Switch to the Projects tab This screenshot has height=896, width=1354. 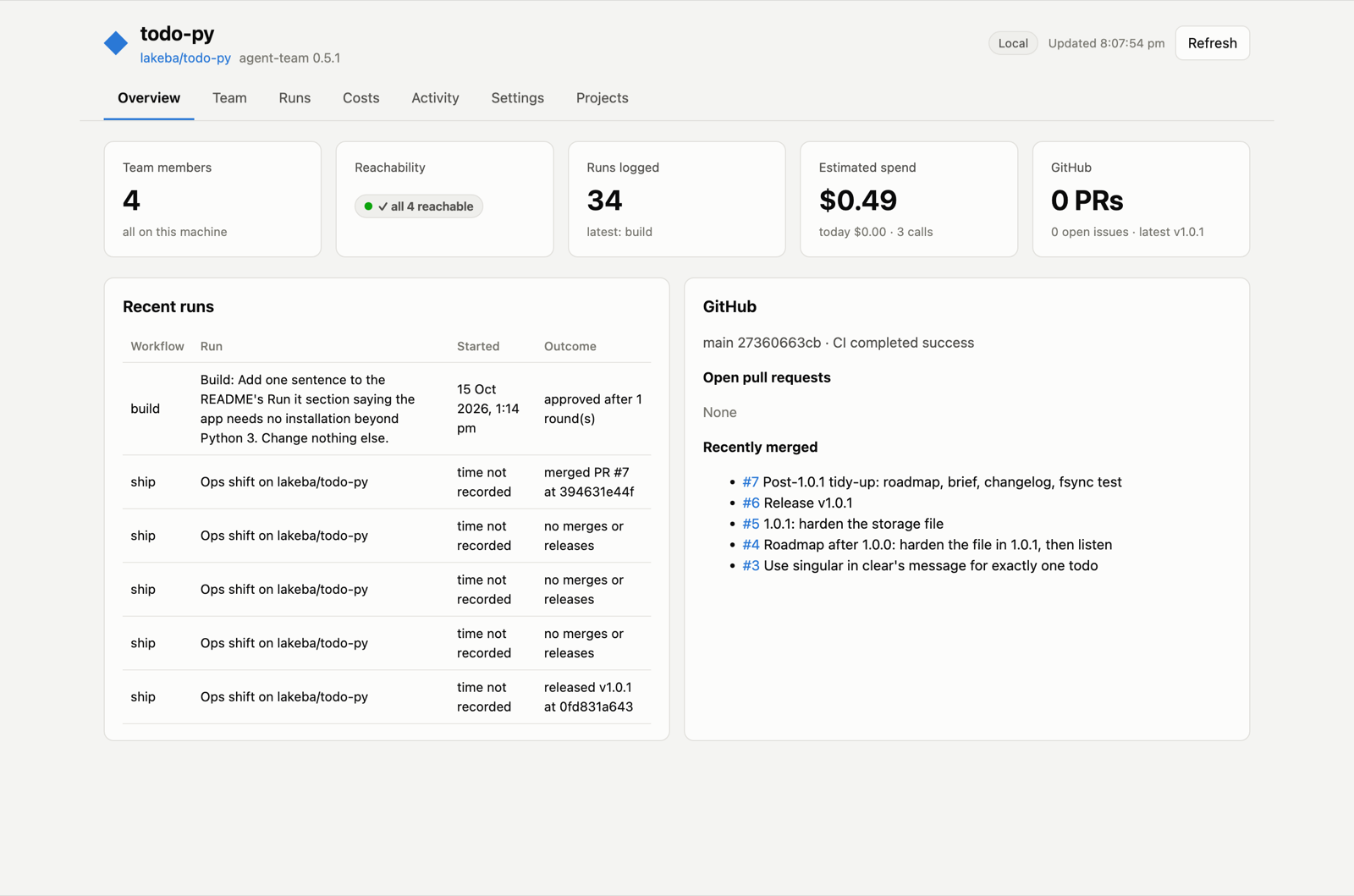point(603,98)
